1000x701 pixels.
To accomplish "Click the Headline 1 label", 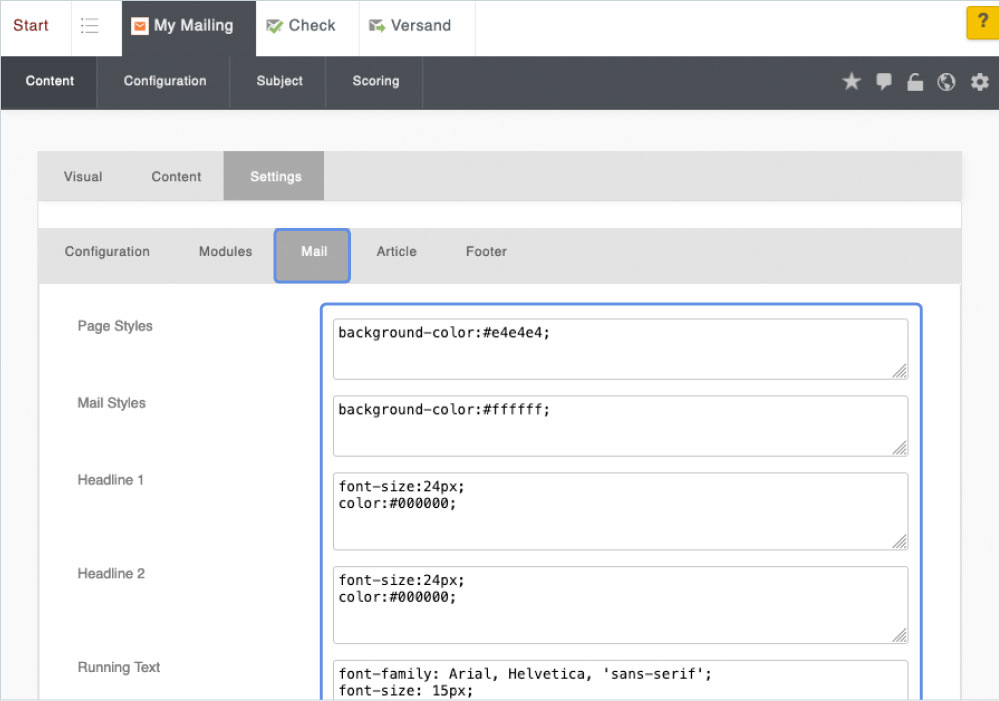I will [x=110, y=480].
